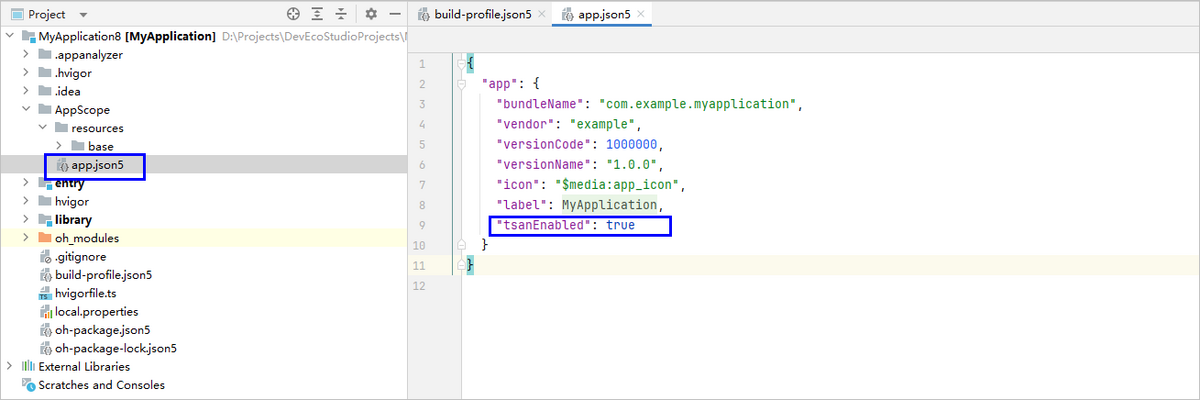Fold the root brace on line 1
Viewport: 1200px width, 400px height.
[x=461, y=63]
